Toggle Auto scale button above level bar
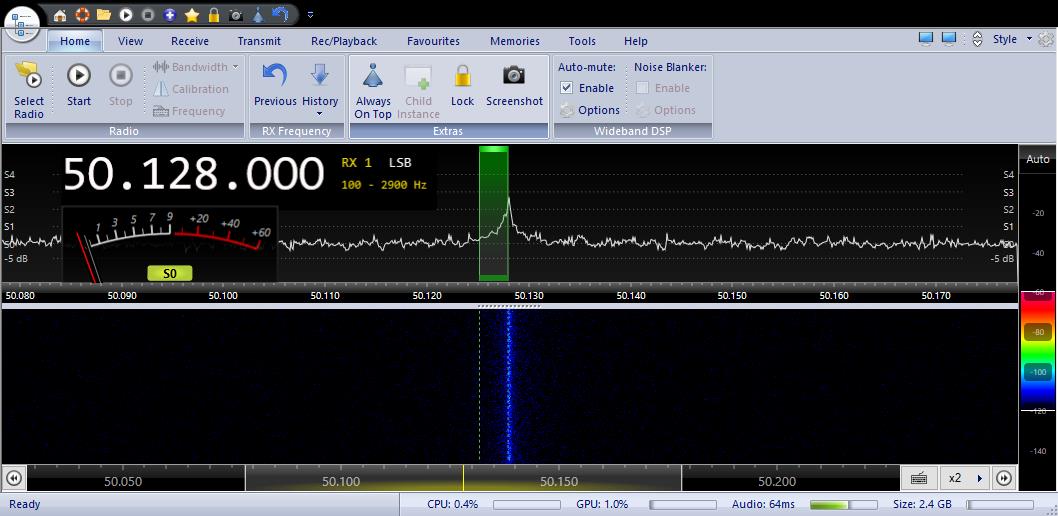The image size is (1058, 516). coord(1038,159)
